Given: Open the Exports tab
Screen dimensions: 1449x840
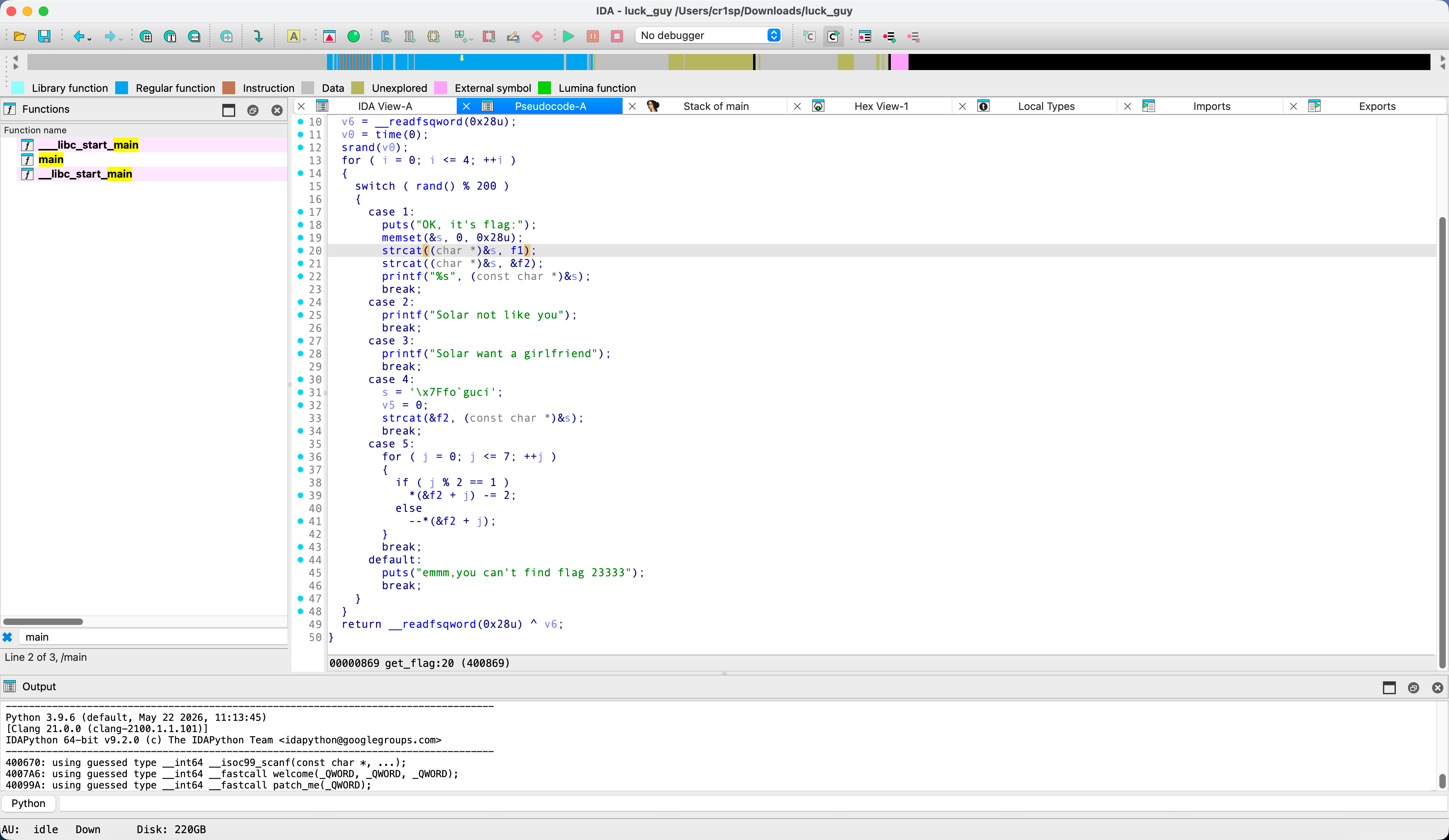Looking at the screenshot, I should pos(1377,106).
